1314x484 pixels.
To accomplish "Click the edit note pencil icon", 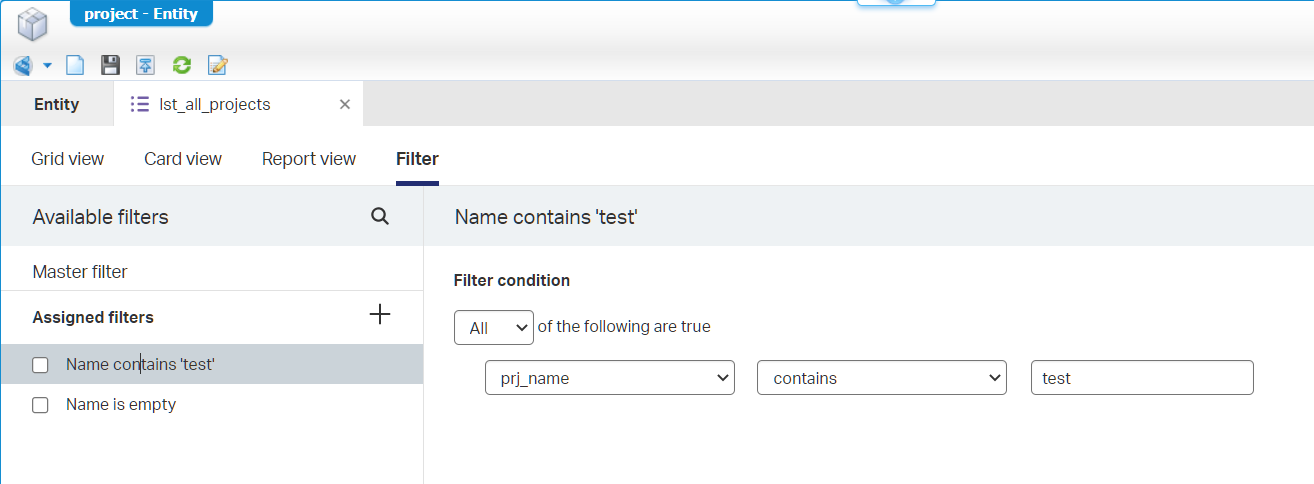I will pos(217,66).
